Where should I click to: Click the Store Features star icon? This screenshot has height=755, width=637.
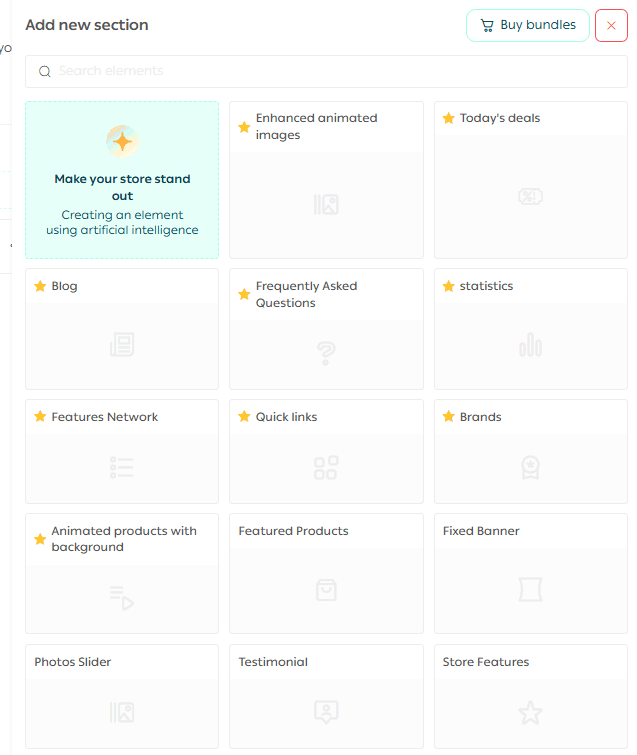(x=530, y=712)
